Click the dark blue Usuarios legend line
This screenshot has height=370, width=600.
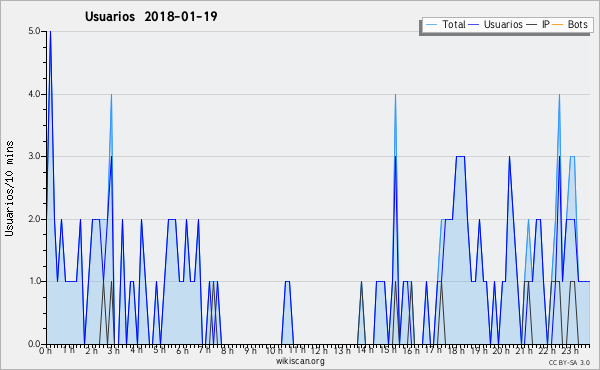pyautogui.click(x=474, y=24)
